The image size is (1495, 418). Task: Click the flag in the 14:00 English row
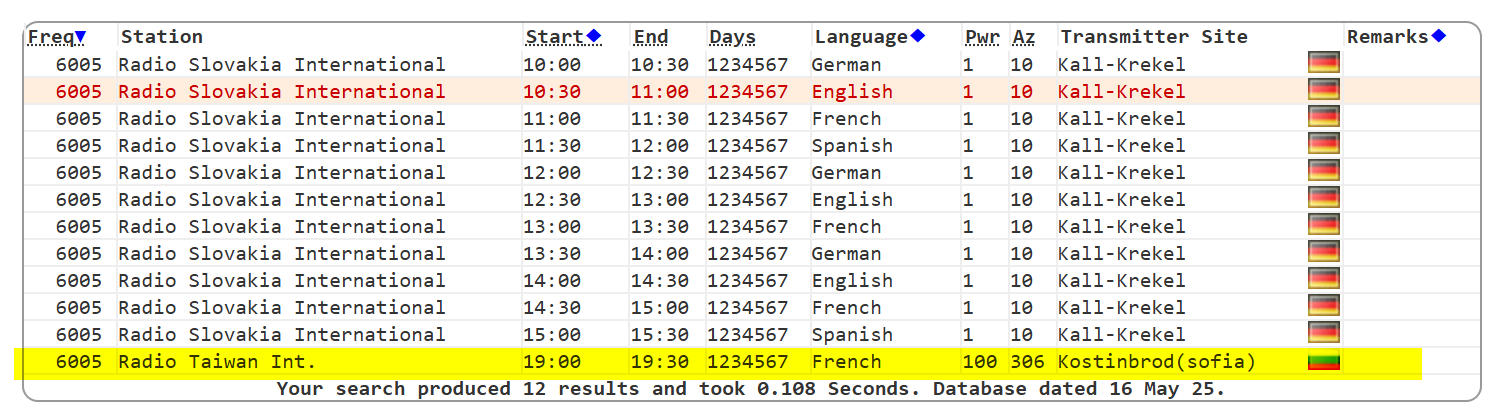[x=1323, y=280]
